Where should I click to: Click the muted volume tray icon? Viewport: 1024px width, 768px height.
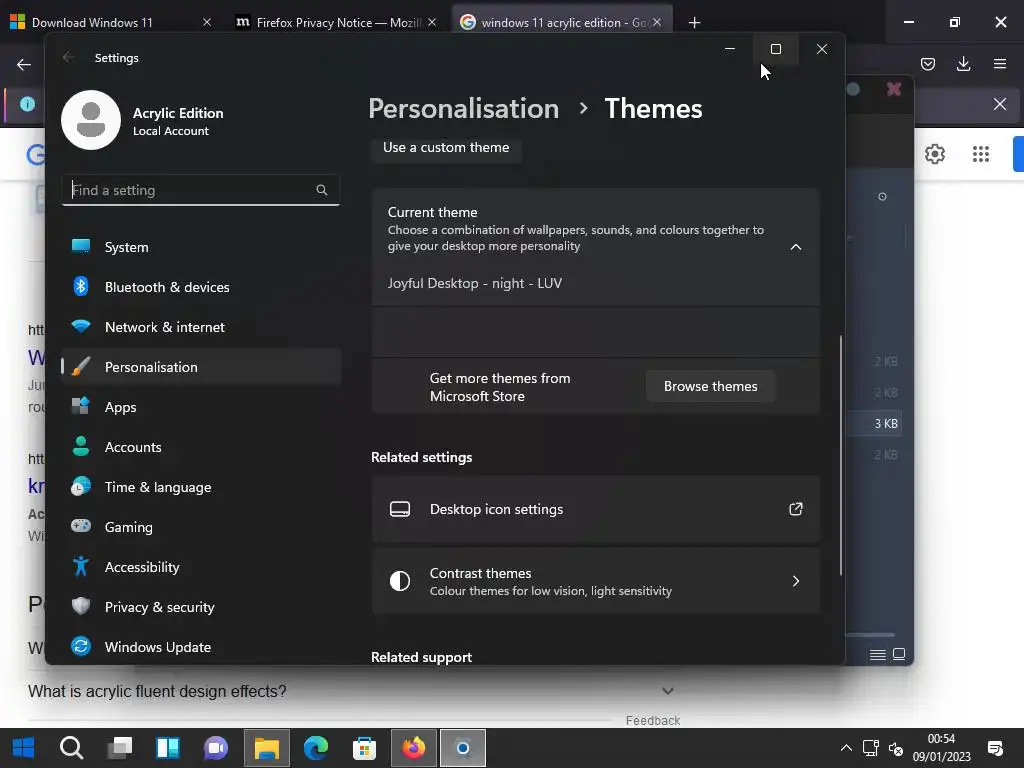(x=896, y=748)
